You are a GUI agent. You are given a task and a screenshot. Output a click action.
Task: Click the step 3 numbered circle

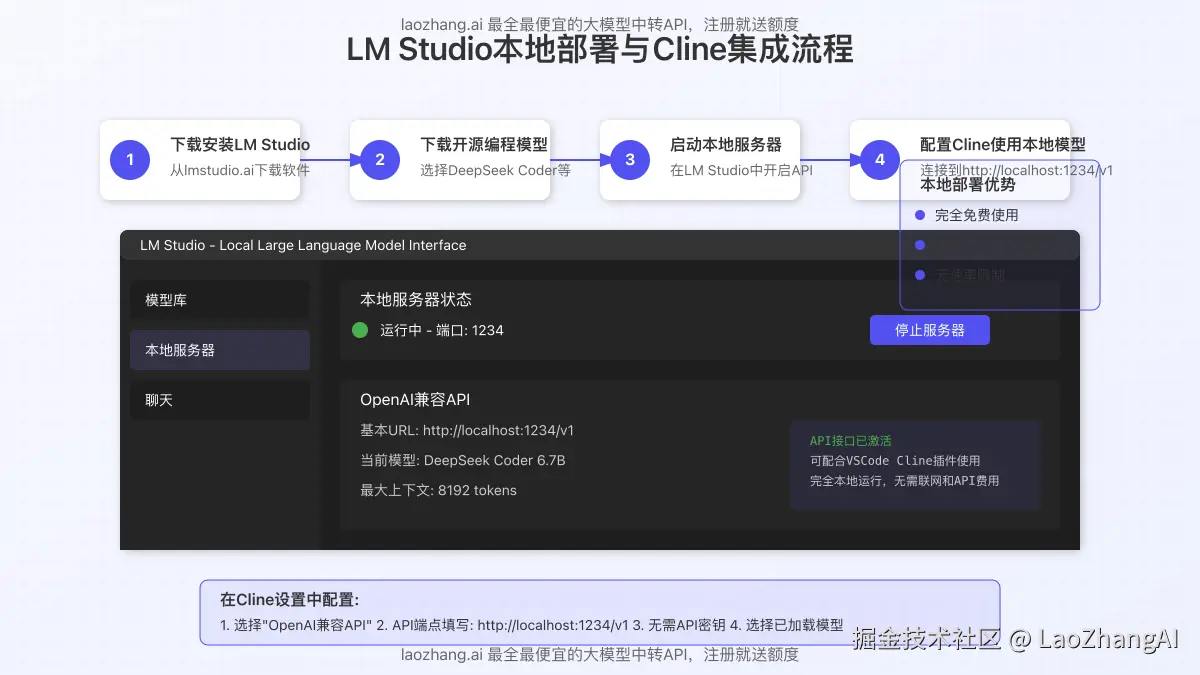click(x=628, y=159)
